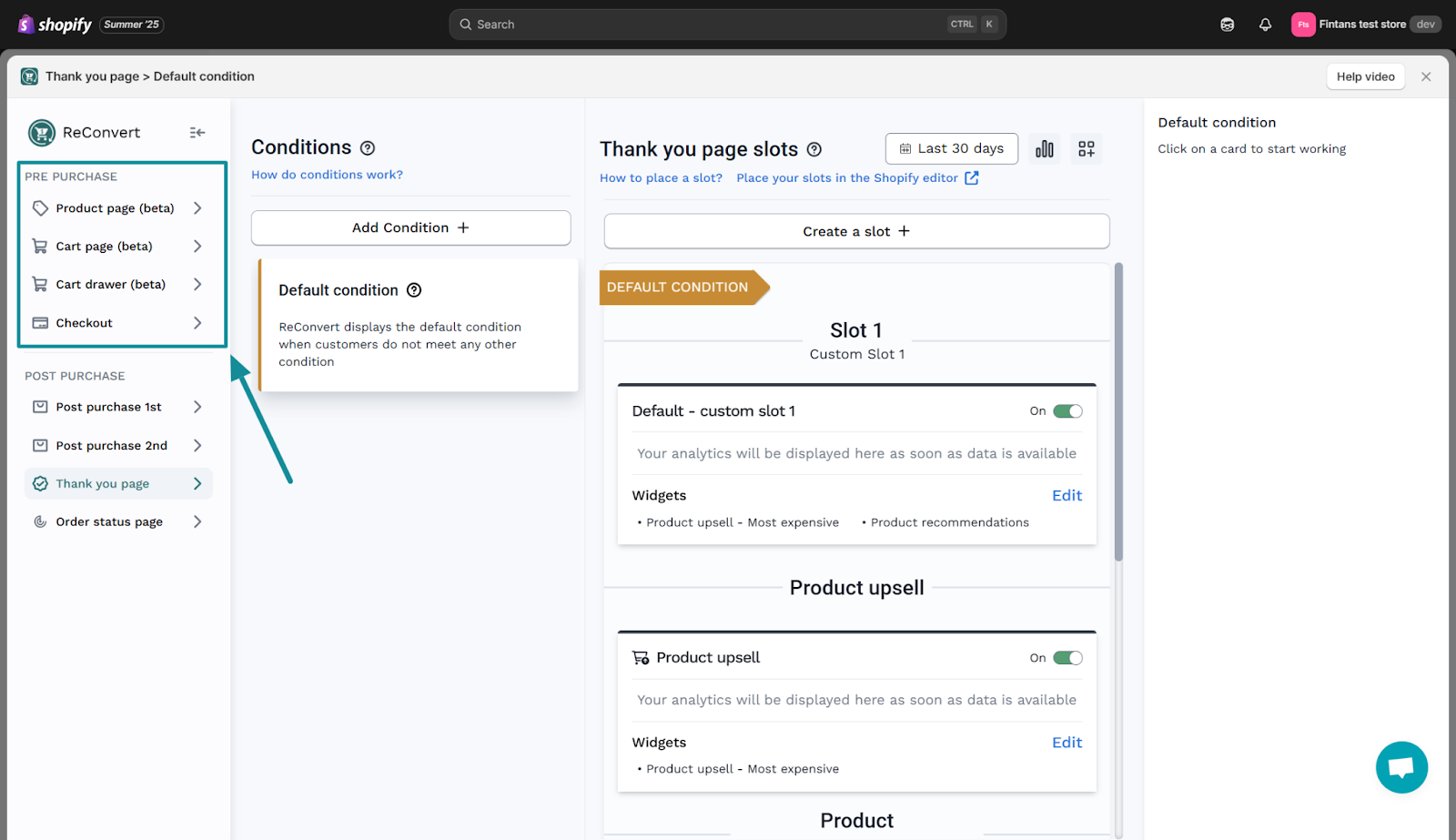The width and height of the screenshot is (1456, 840).
Task: Expand the Post purchase 1st chevron
Action: [197, 407]
